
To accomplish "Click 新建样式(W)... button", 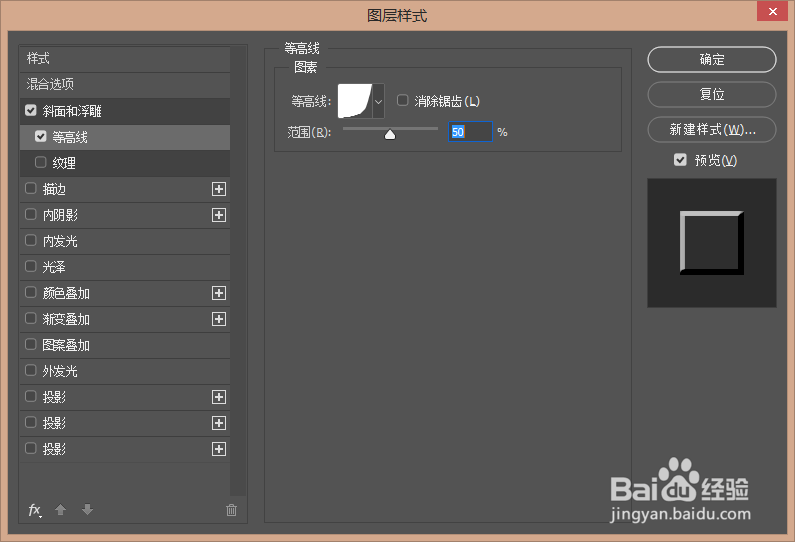I will pos(712,130).
